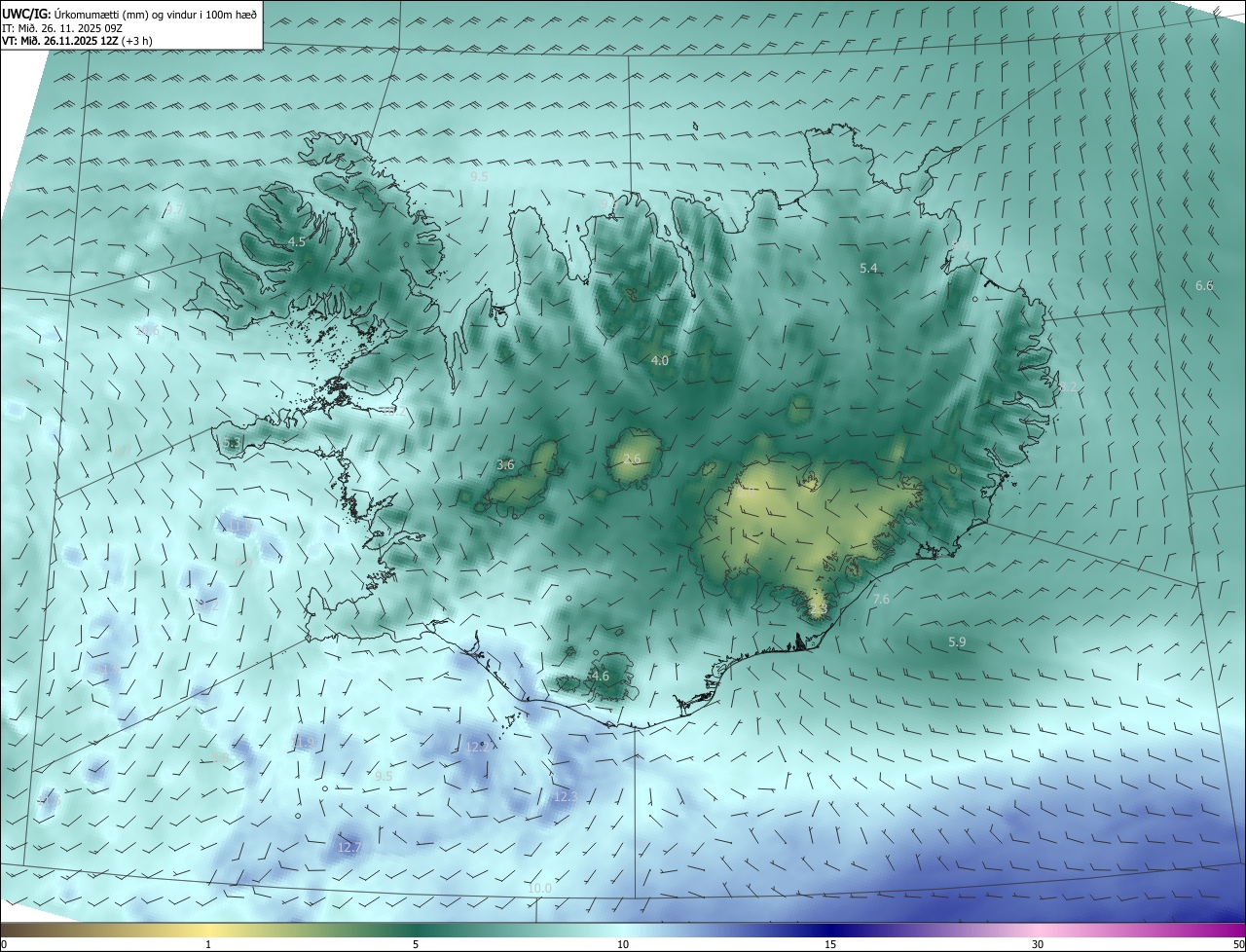
Task: Select the 2.3 value on the glacier tongue
Action: coord(818,608)
